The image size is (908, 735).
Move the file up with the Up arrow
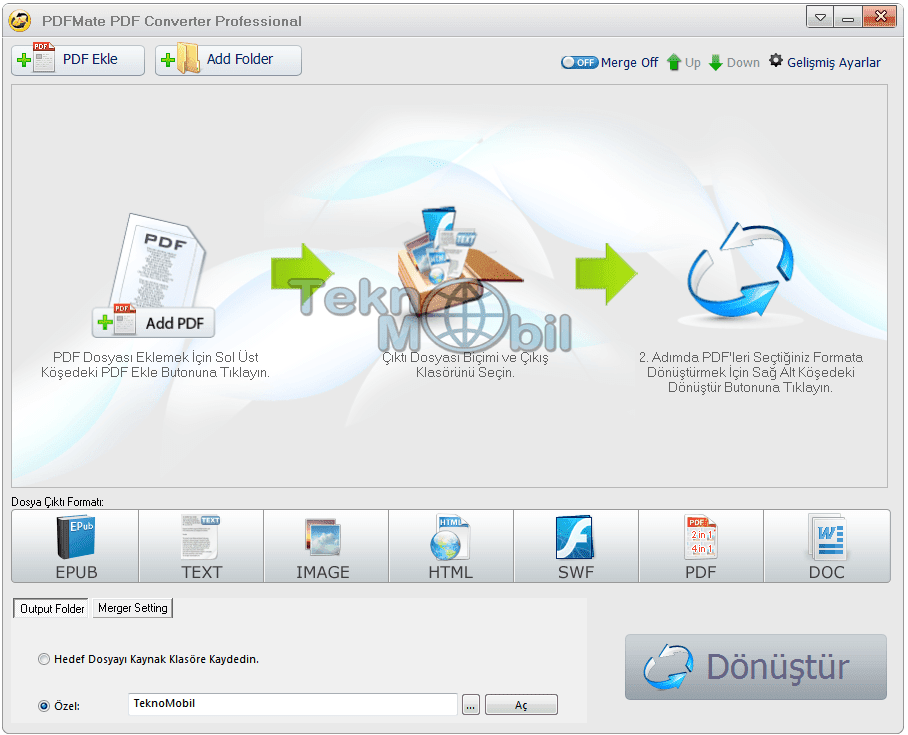tap(683, 63)
